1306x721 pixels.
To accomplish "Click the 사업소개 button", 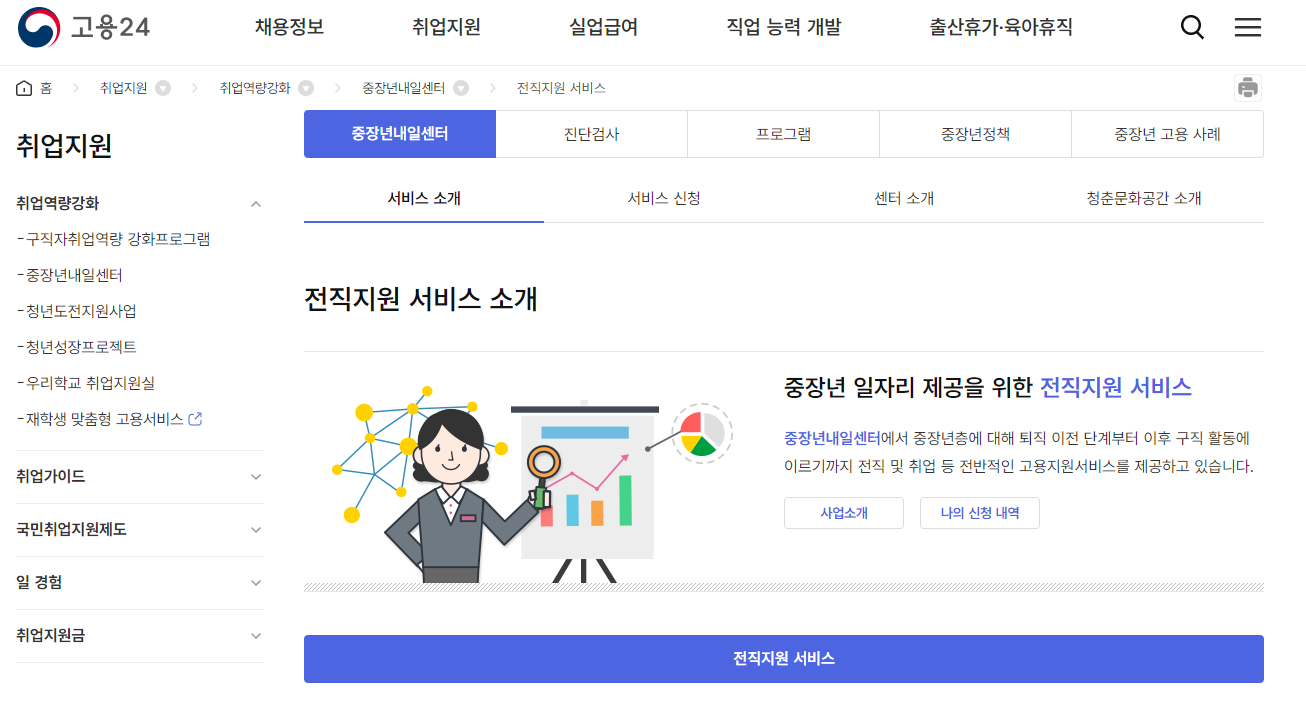I will click(844, 513).
